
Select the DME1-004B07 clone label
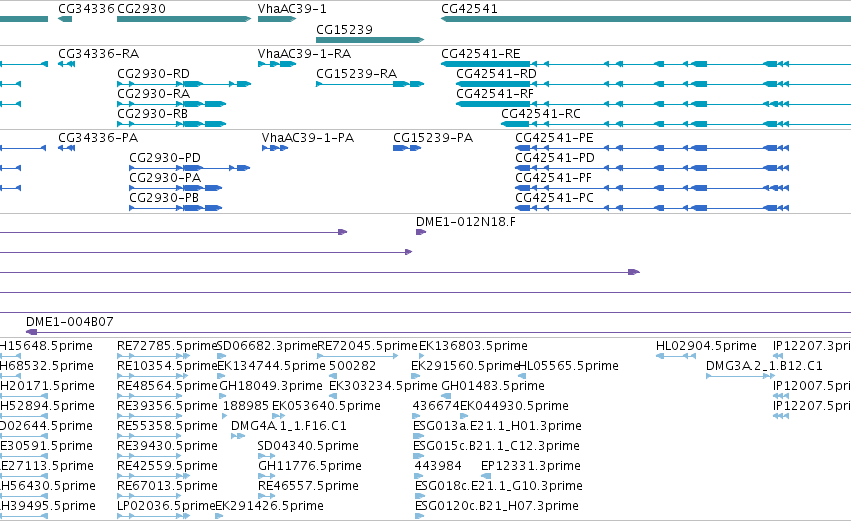(70, 322)
